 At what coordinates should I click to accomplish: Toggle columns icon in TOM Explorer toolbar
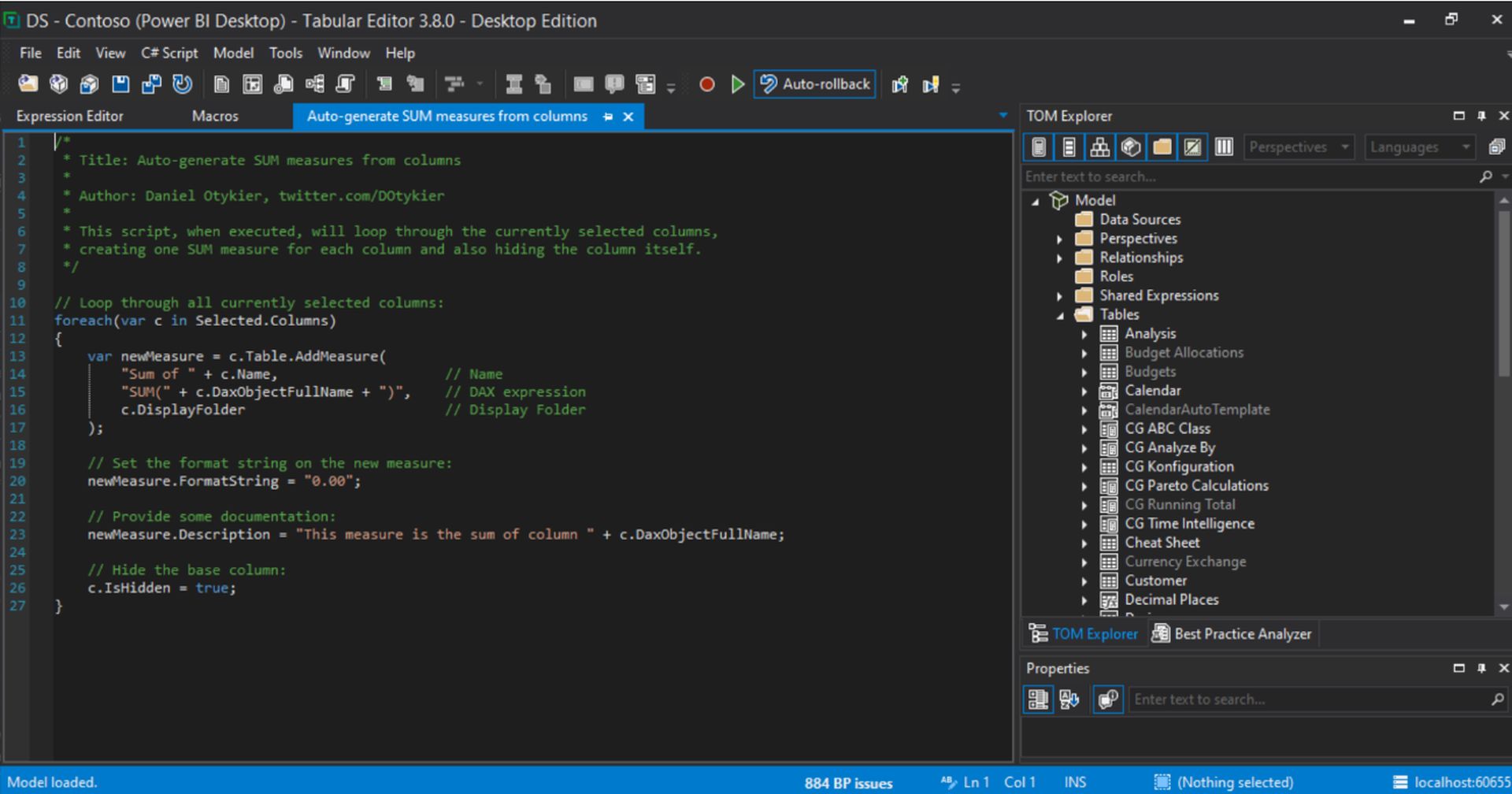(x=1224, y=147)
